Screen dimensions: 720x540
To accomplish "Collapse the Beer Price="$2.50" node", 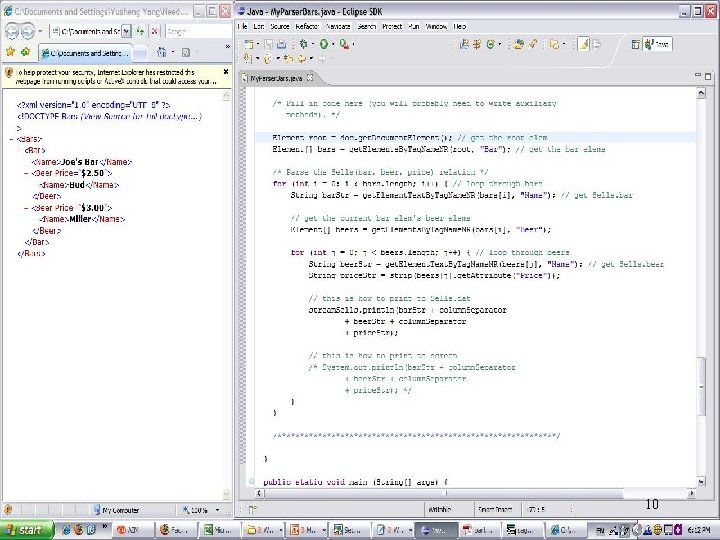I will (x=24, y=172).
